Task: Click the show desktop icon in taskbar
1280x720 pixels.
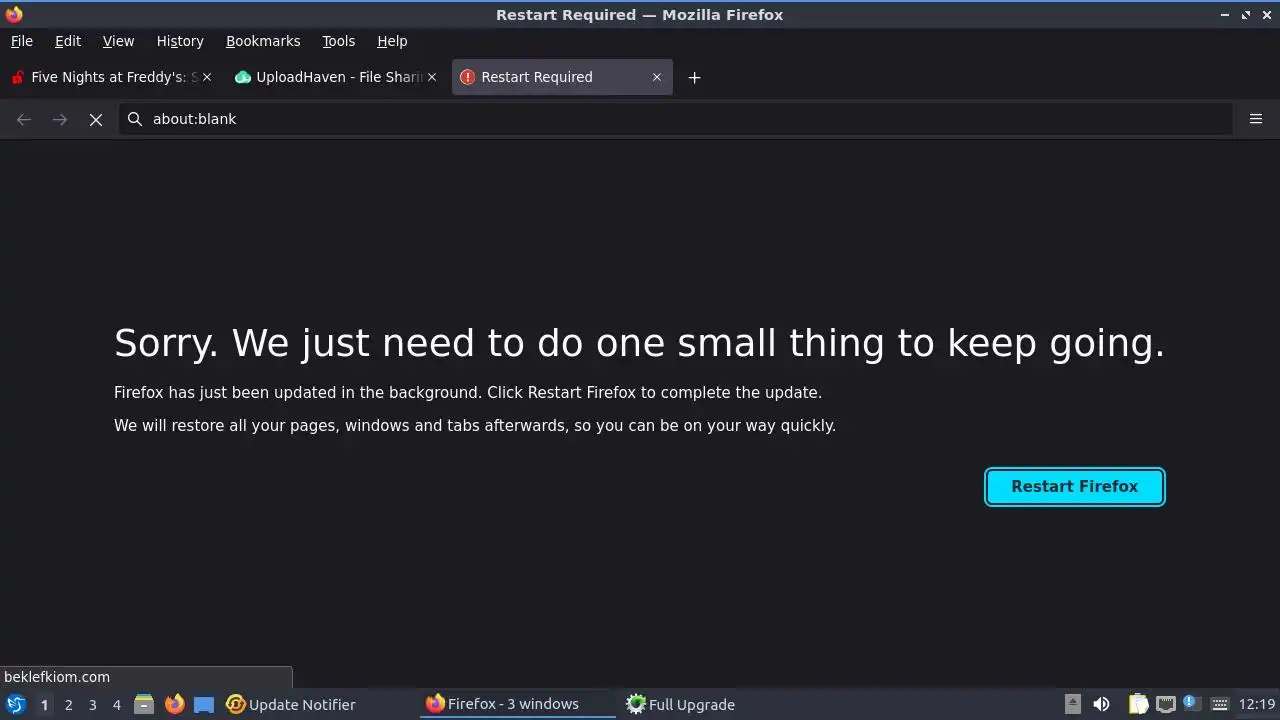Action: click(x=204, y=704)
